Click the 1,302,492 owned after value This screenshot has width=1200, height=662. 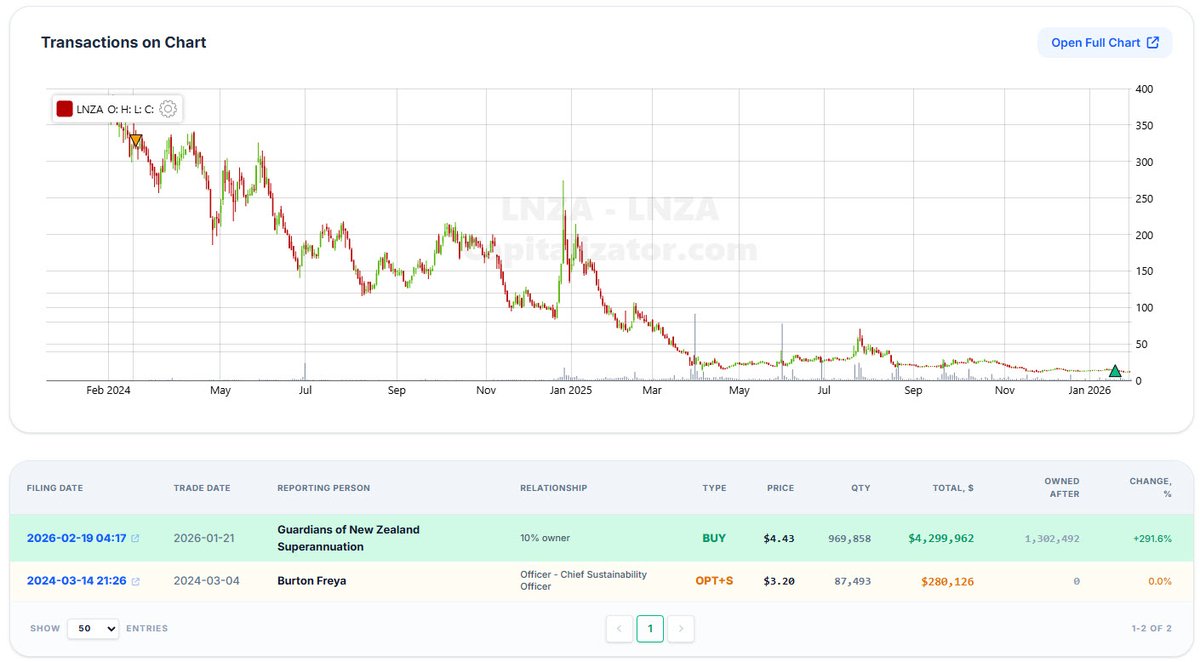coord(1052,538)
